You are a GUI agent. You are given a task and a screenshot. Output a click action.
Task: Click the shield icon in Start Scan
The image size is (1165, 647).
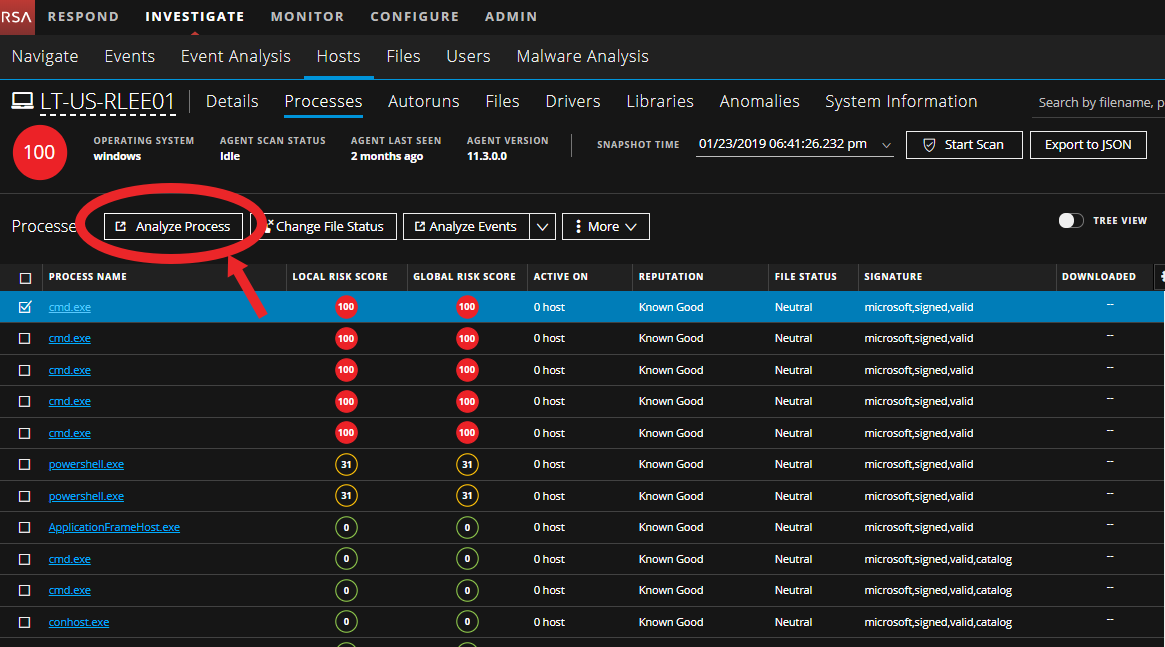click(x=929, y=145)
